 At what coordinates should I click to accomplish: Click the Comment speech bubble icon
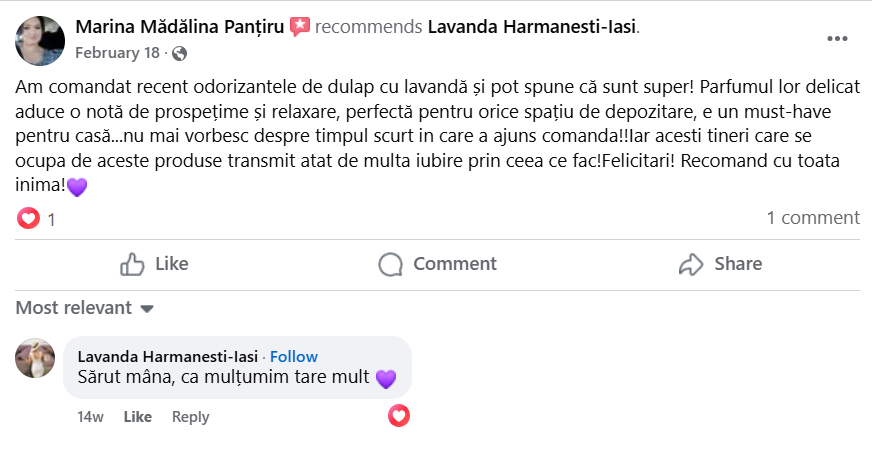coord(391,264)
